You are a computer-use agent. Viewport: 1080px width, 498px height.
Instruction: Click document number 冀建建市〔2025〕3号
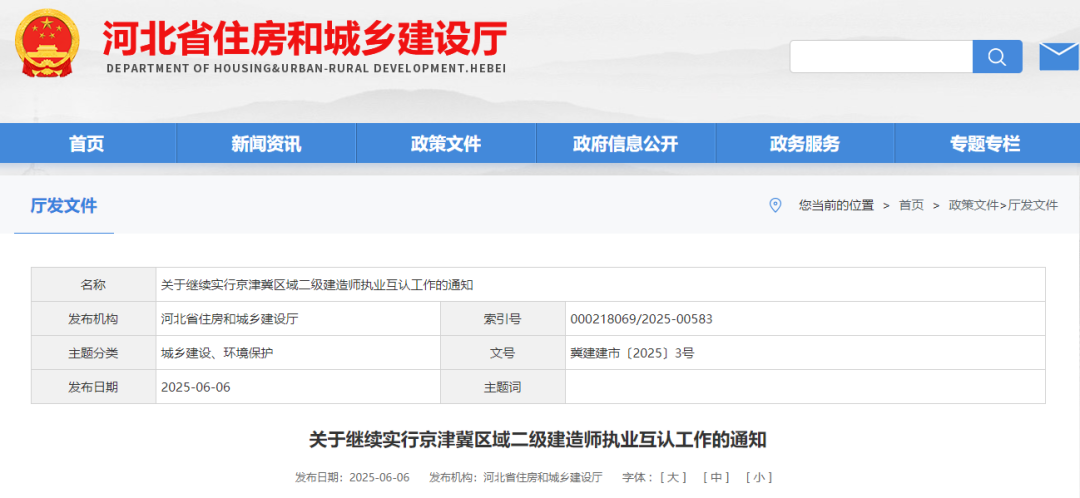632,353
